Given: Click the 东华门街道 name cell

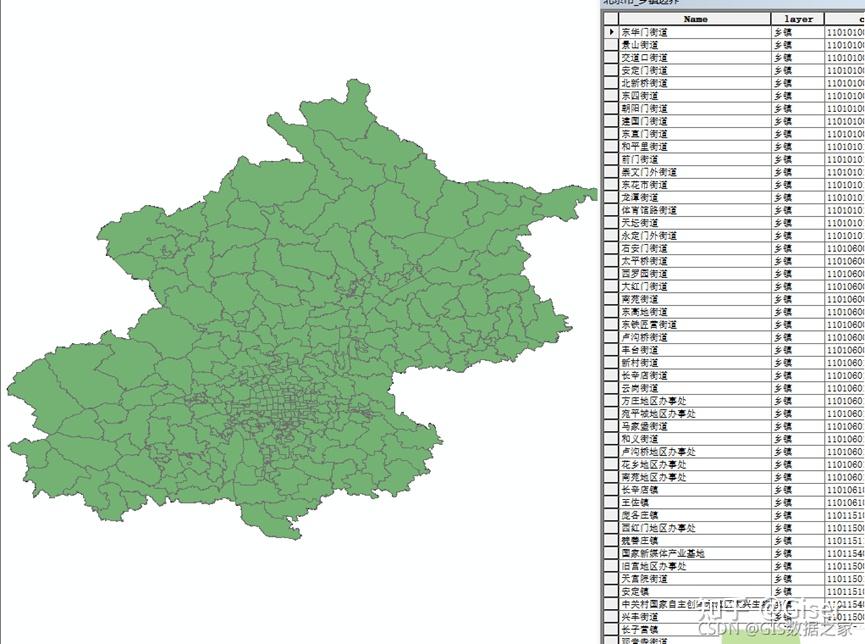Looking at the screenshot, I should 695,33.
